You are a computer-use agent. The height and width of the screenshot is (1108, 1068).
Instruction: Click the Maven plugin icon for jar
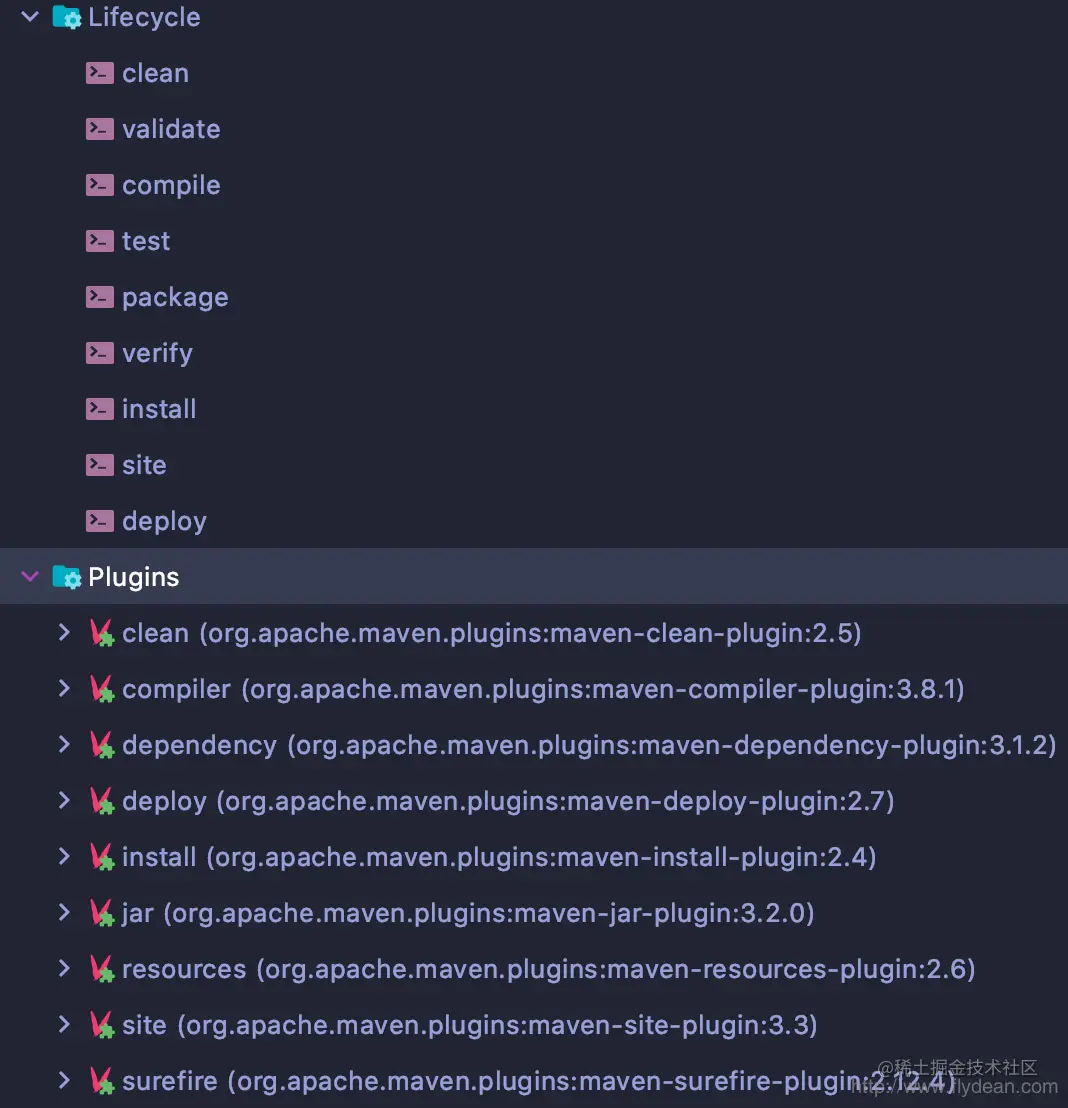coord(102,913)
